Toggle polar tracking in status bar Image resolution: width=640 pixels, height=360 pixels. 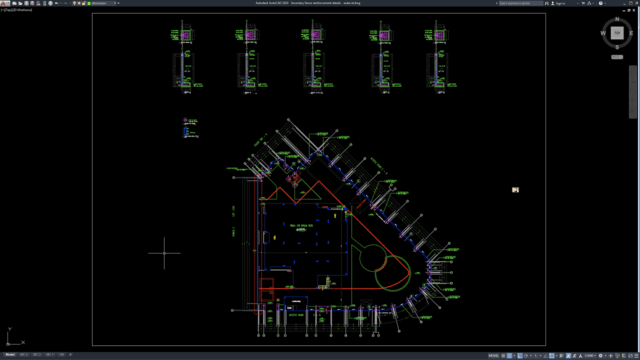tap(526, 356)
